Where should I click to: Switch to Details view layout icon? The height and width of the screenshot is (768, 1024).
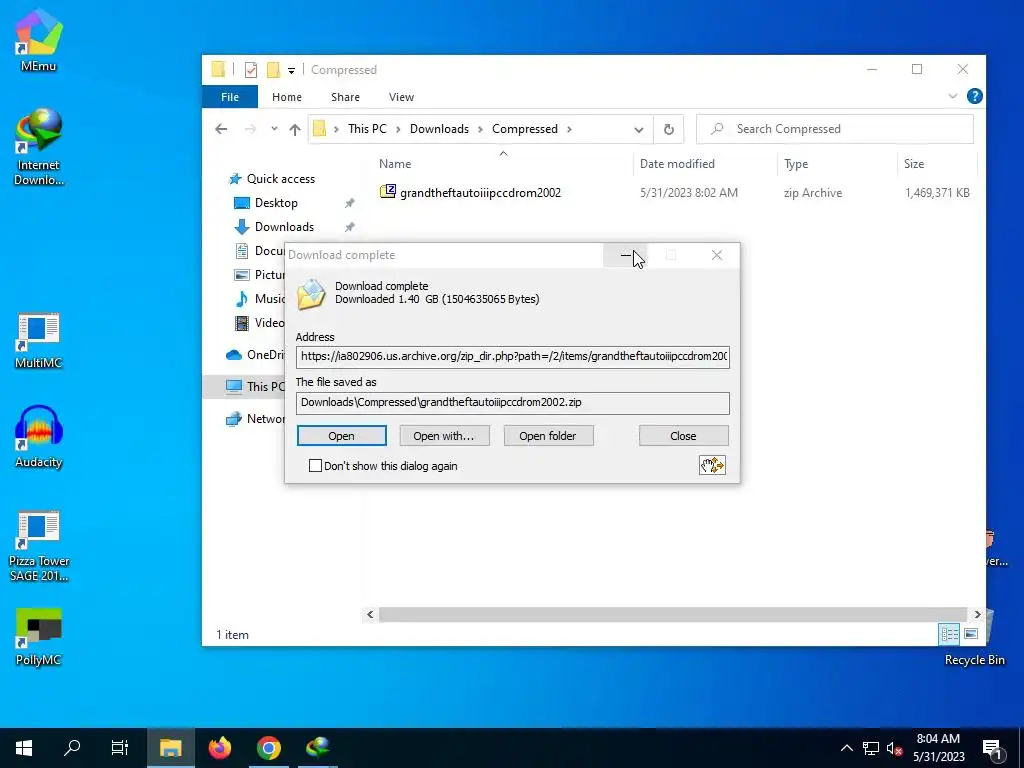949,633
